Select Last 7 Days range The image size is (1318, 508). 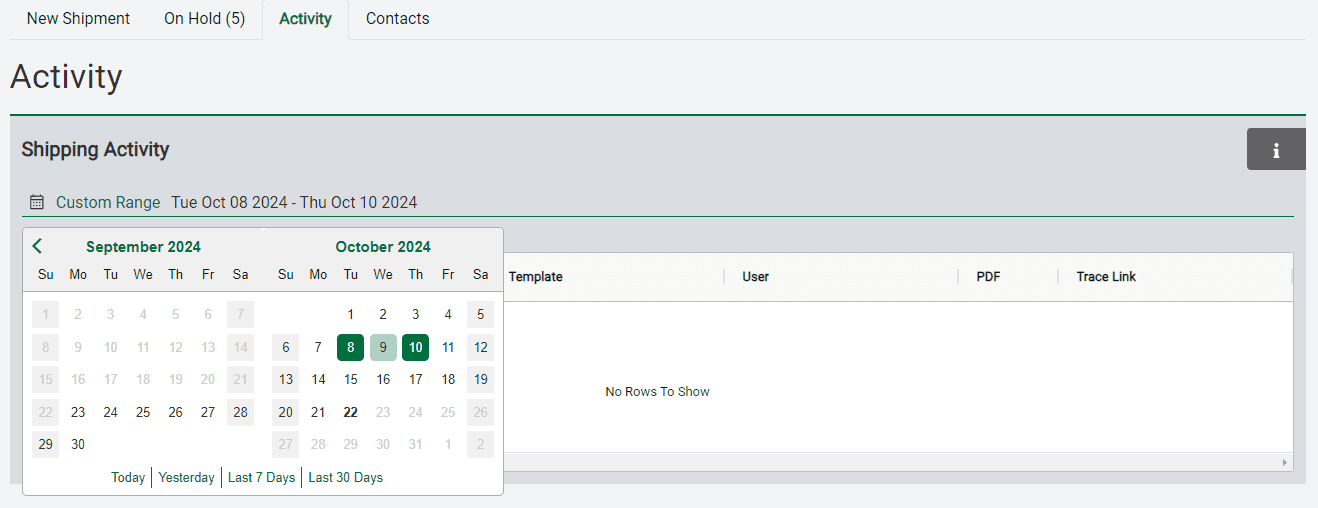[261, 477]
